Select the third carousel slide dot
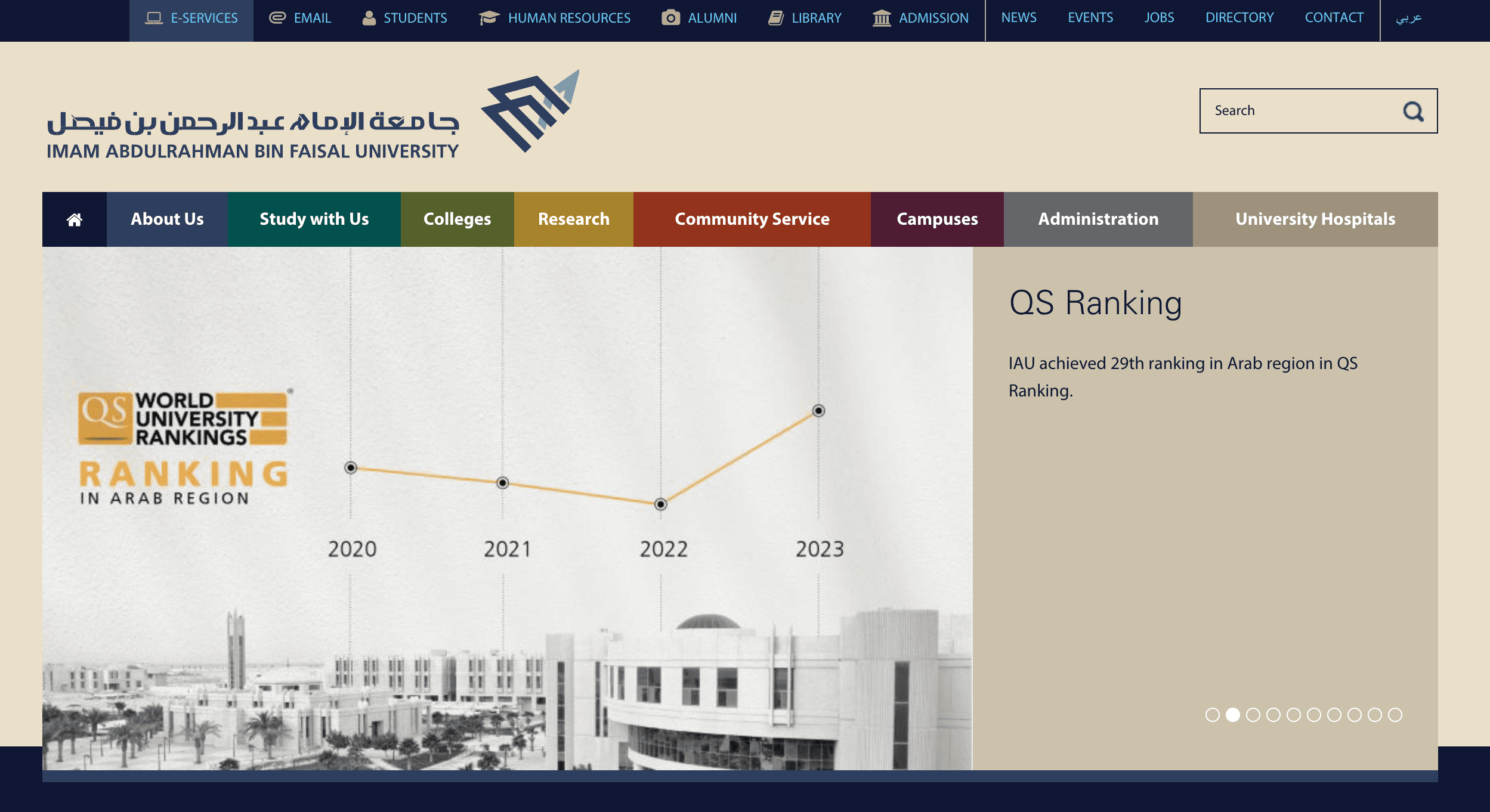Image resolution: width=1490 pixels, height=812 pixels. (1253, 715)
